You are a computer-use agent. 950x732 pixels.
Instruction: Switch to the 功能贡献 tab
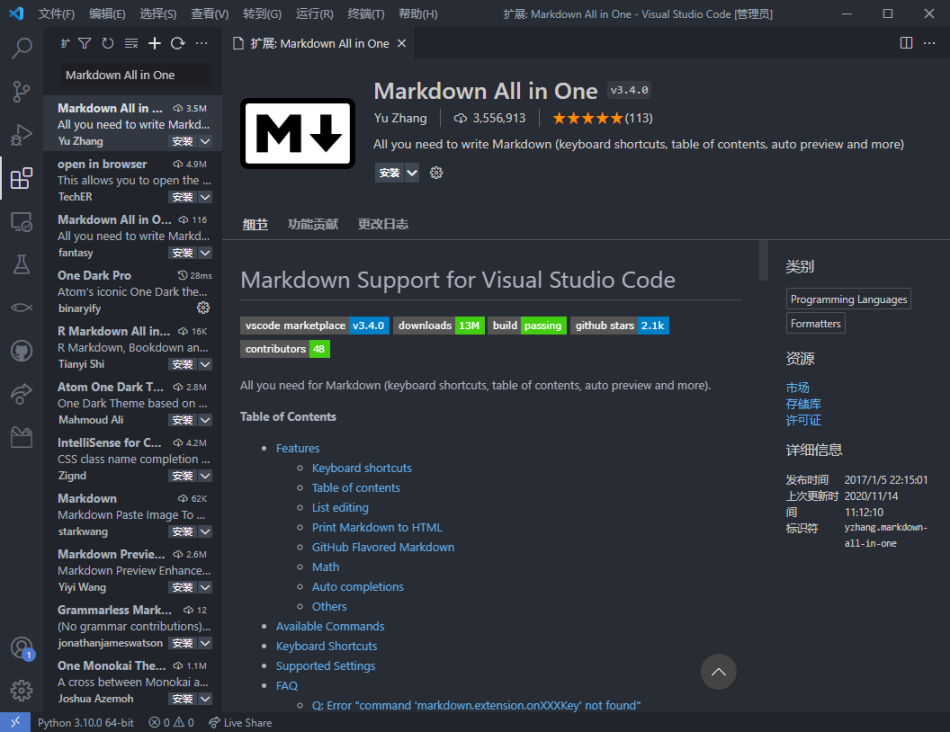313,224
